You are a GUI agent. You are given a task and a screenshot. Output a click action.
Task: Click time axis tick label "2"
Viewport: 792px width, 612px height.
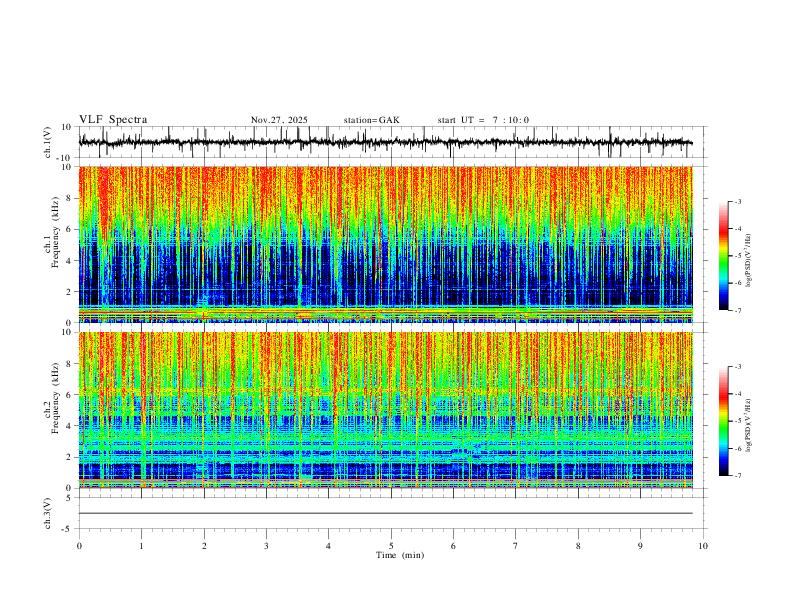(x=204, y=546)
